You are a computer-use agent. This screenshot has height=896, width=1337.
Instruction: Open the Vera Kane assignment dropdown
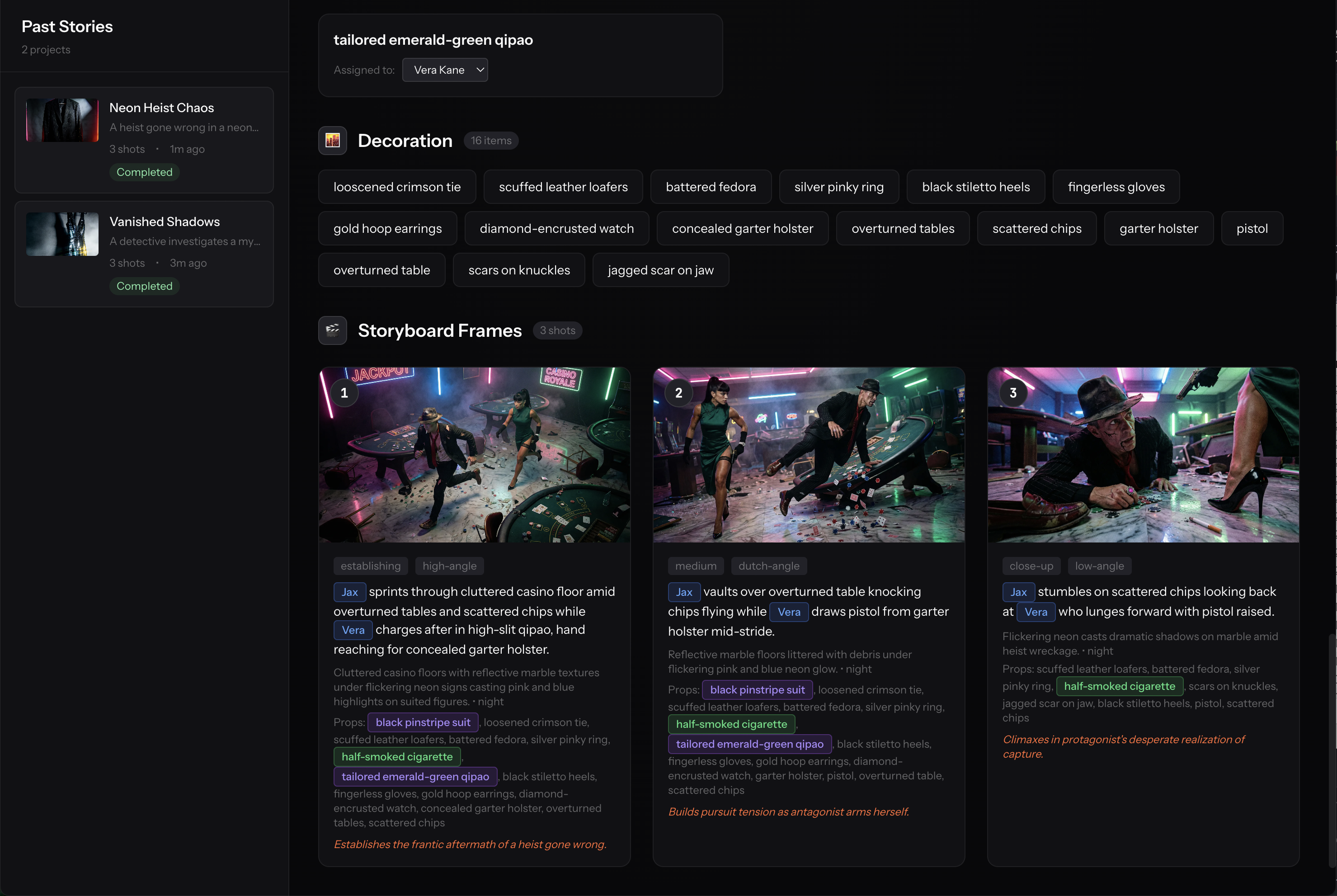tap(444, 70)
